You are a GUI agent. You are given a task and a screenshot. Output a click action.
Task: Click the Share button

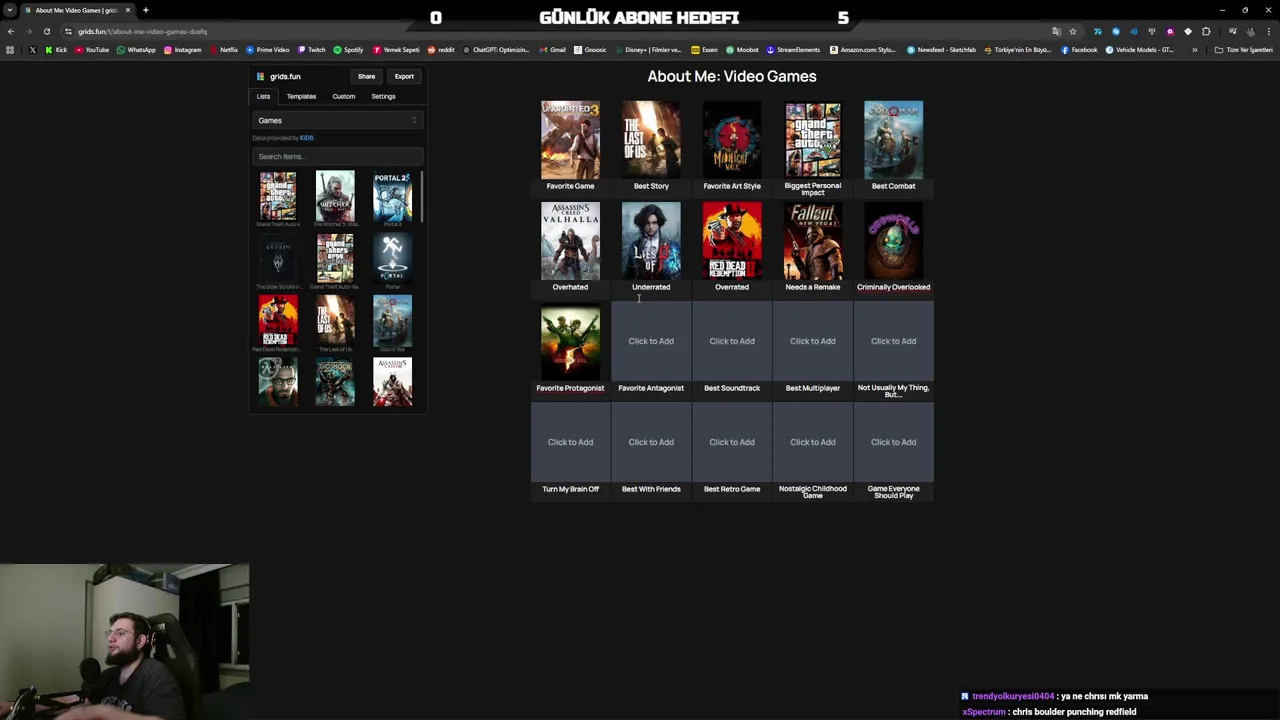(x=366, y=76)
